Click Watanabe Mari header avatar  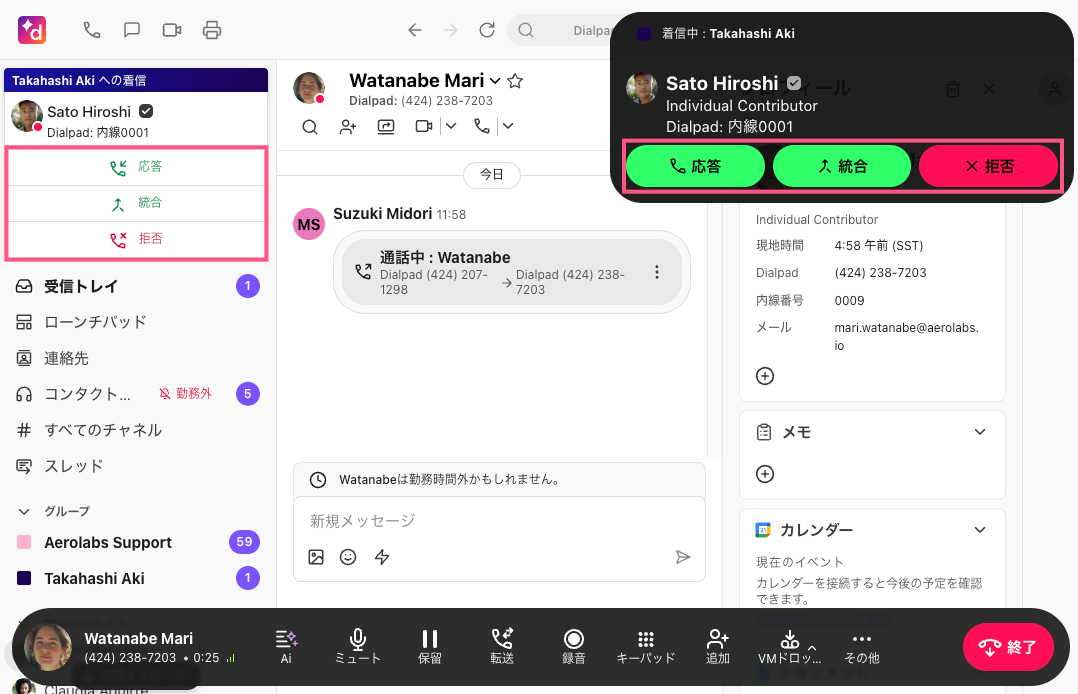tap(309, 88)
